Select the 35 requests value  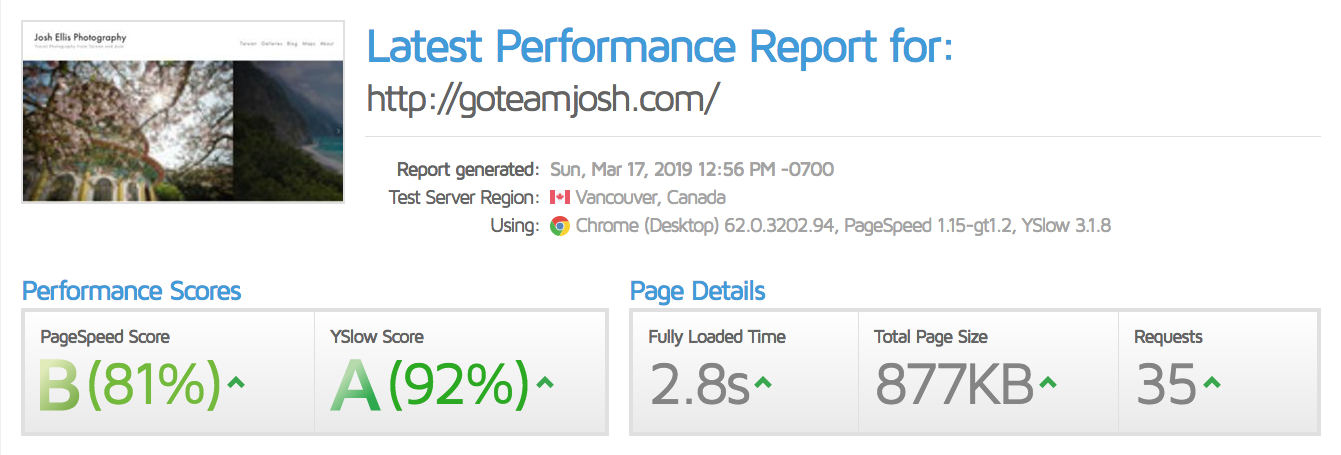pyautogui.click(x=1166, y=384)
